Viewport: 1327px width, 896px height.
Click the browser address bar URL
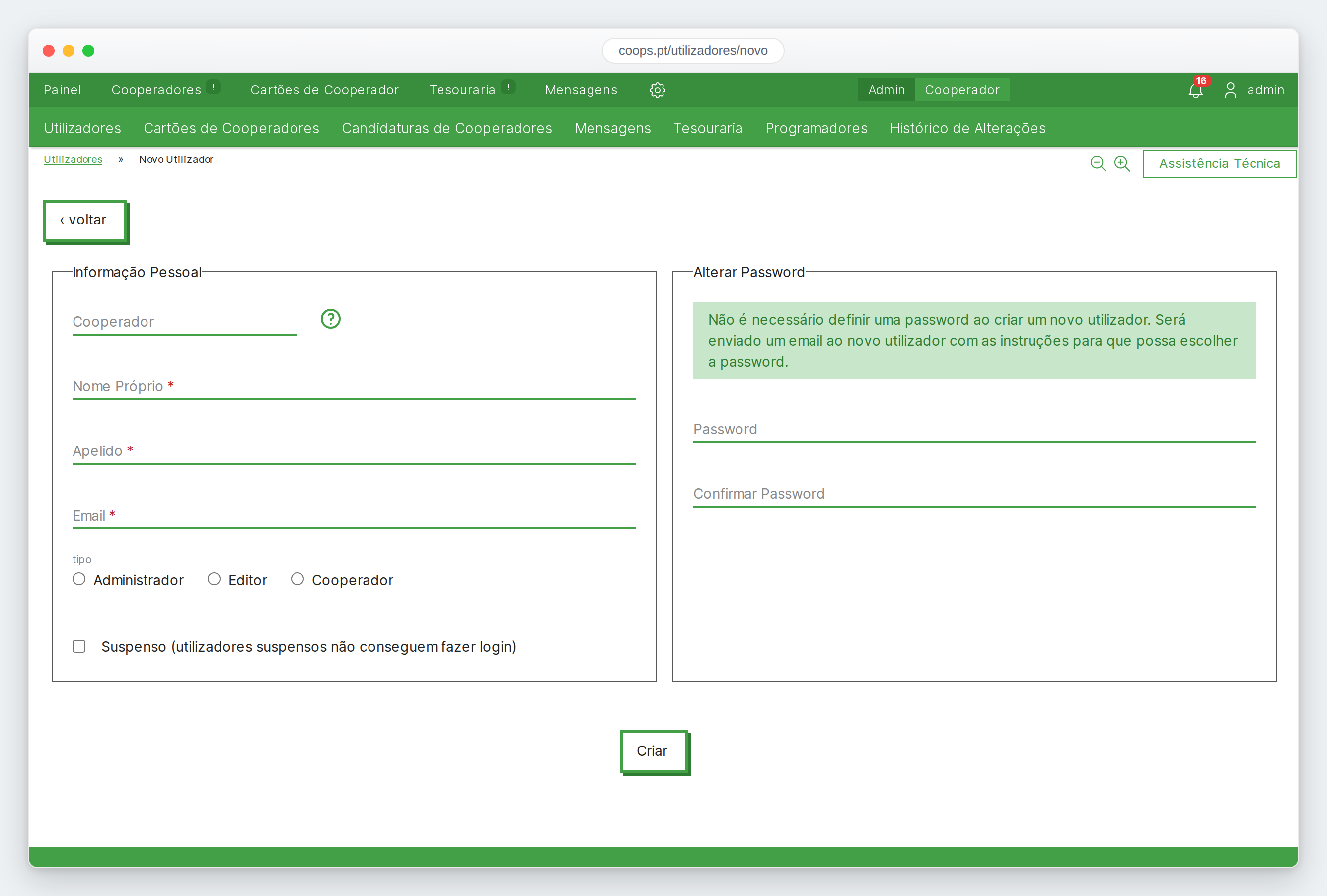(x=693, y=50)
